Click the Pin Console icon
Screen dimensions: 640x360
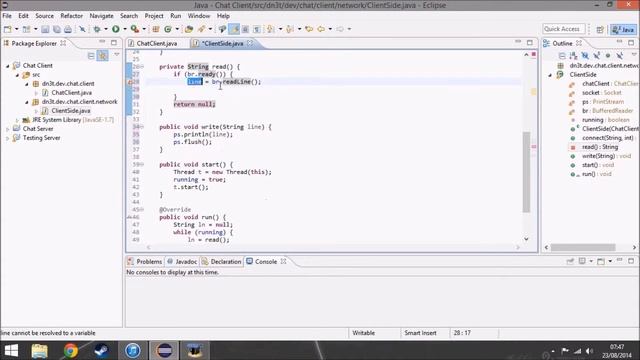click(570, 261)
